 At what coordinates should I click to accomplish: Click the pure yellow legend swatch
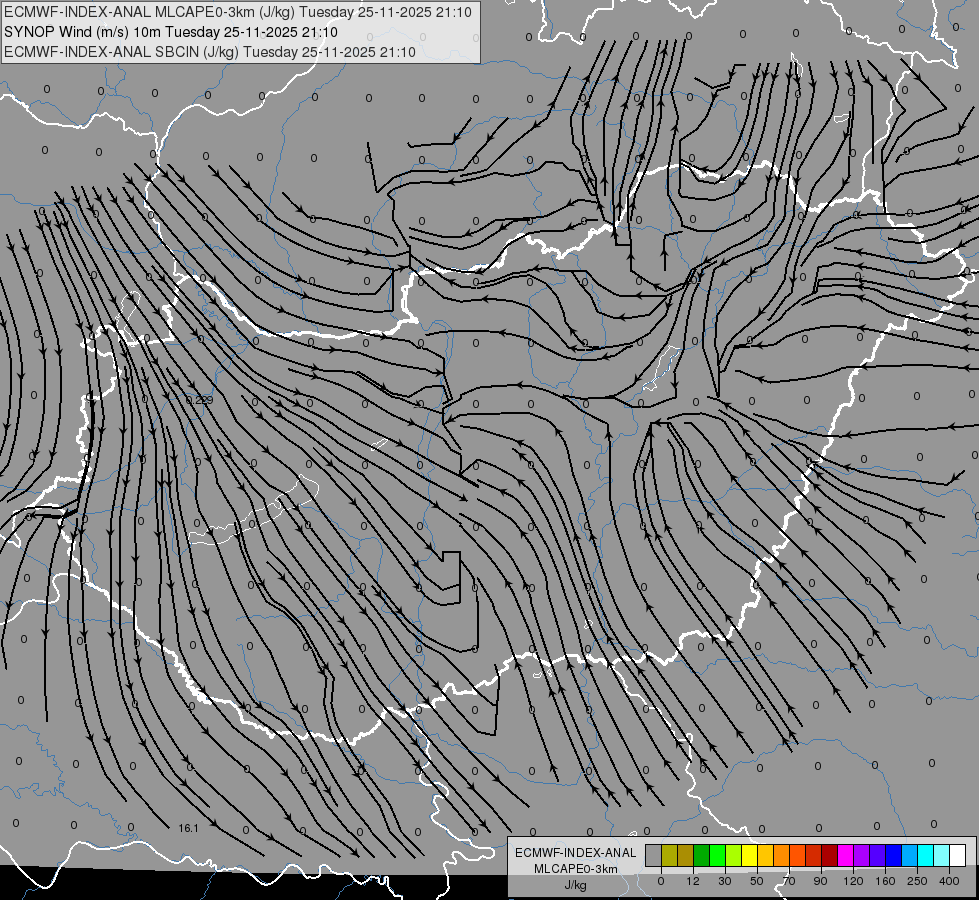coord(750,855)
